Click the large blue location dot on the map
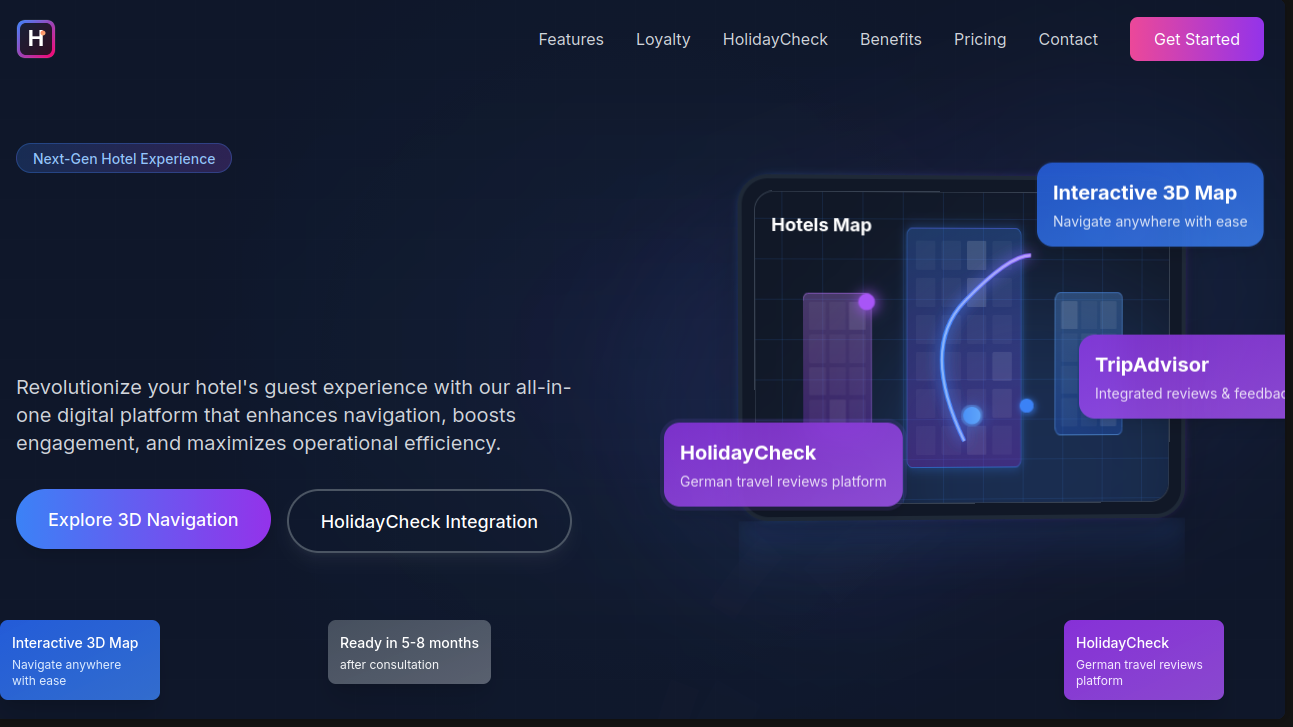This screenshot has width=1293, height=727. 972,415
